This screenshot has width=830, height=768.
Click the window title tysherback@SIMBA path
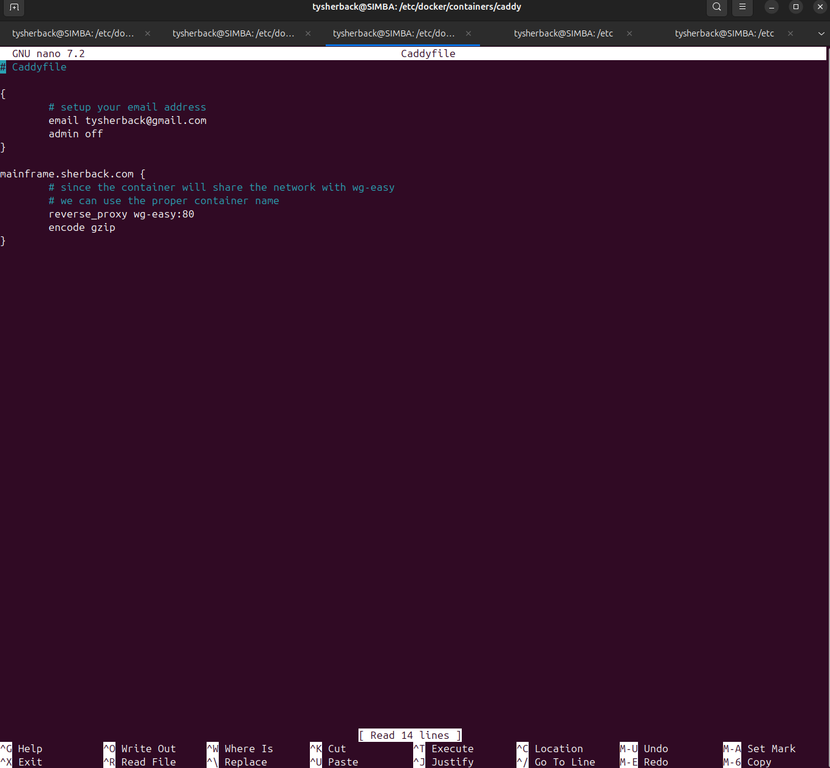[x=417, y=7]
